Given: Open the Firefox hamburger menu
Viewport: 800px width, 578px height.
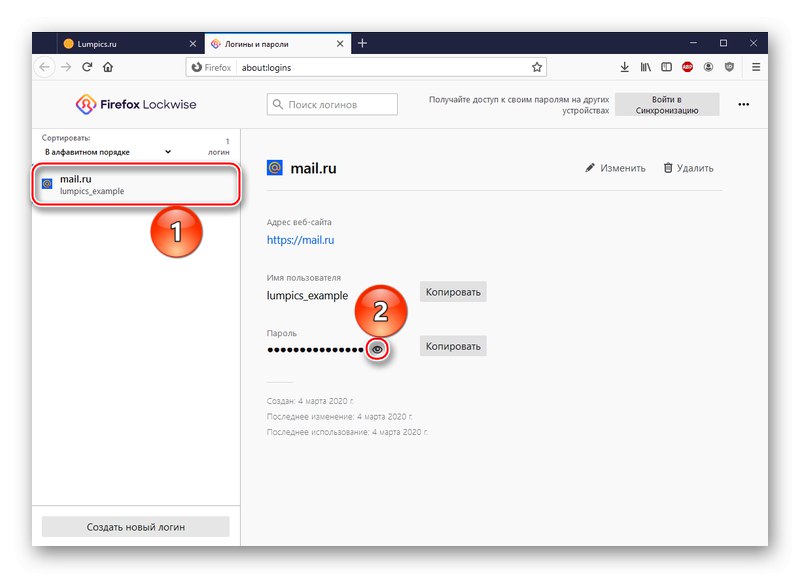Looking at the screenshot, I should 756,67.
